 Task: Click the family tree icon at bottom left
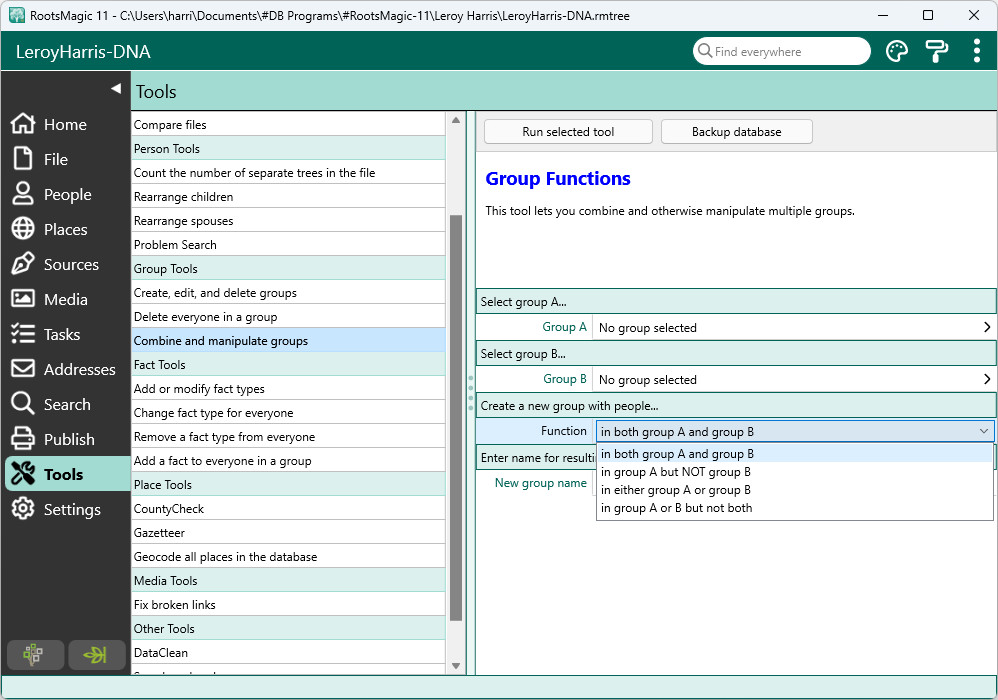[x=32, y=655]
